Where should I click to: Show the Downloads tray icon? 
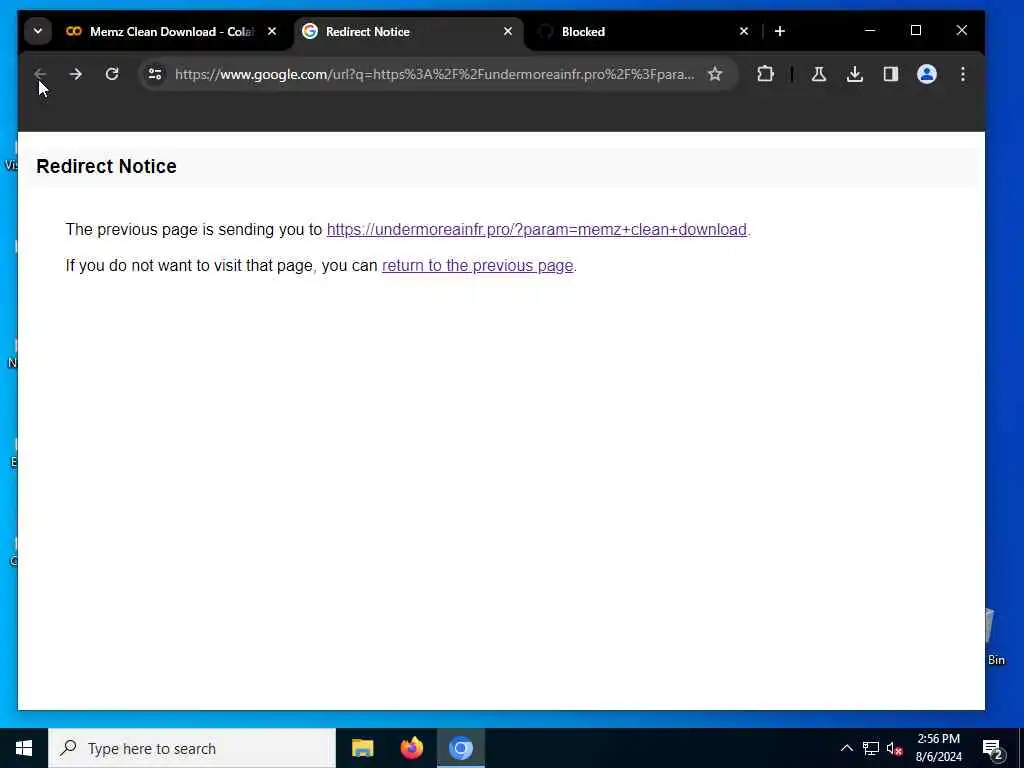(x=854, y=74)
